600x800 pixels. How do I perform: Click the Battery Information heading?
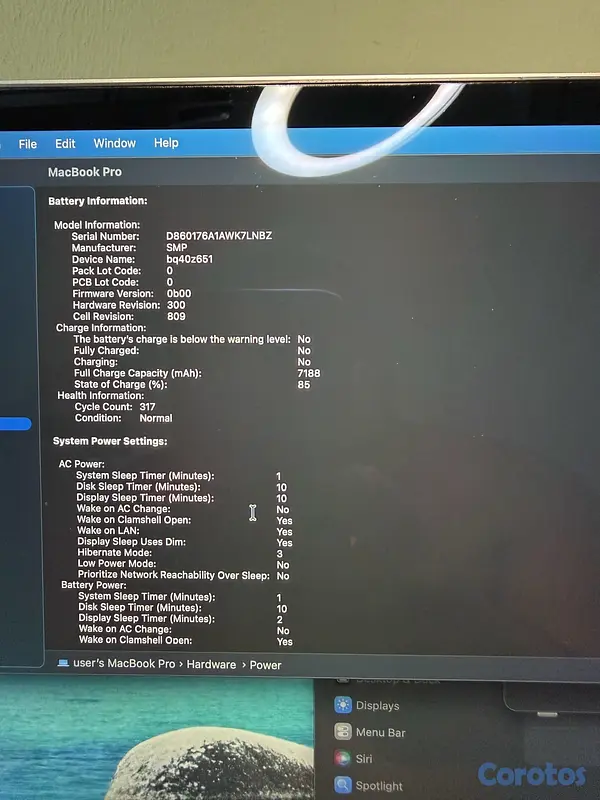[98, 201]
